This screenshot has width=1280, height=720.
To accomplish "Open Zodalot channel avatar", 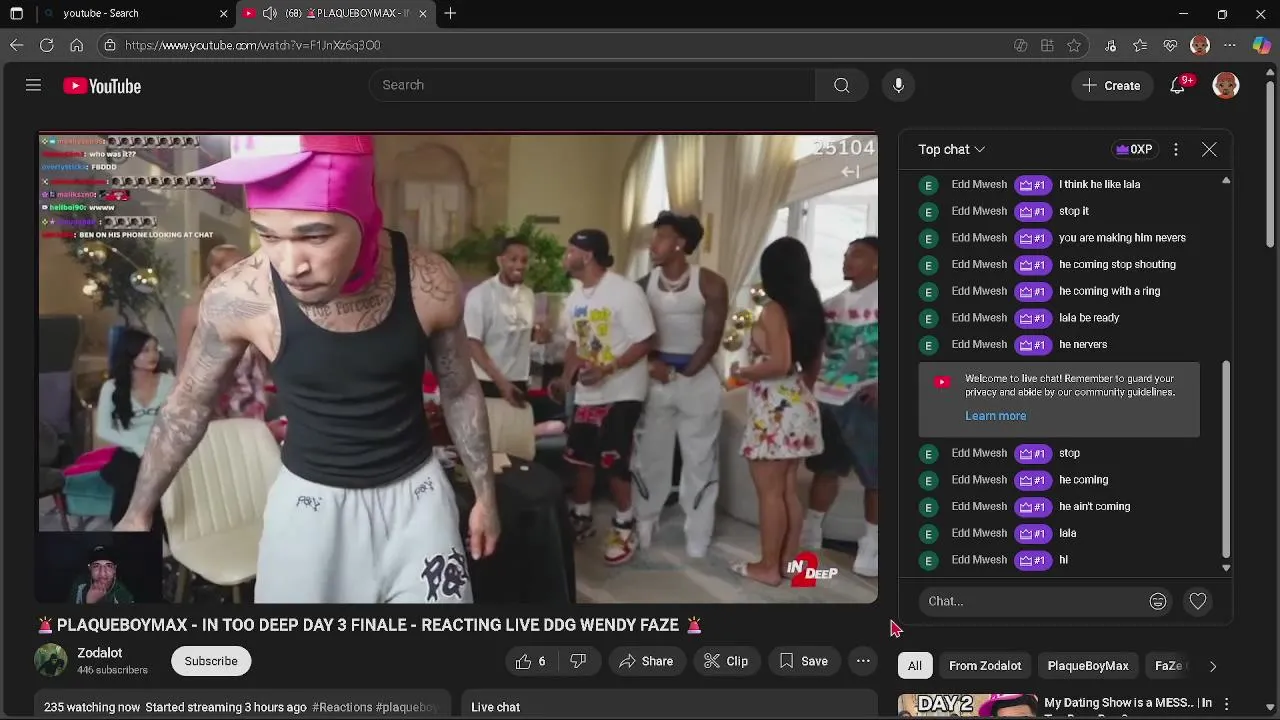I will [x=51, y=660].
